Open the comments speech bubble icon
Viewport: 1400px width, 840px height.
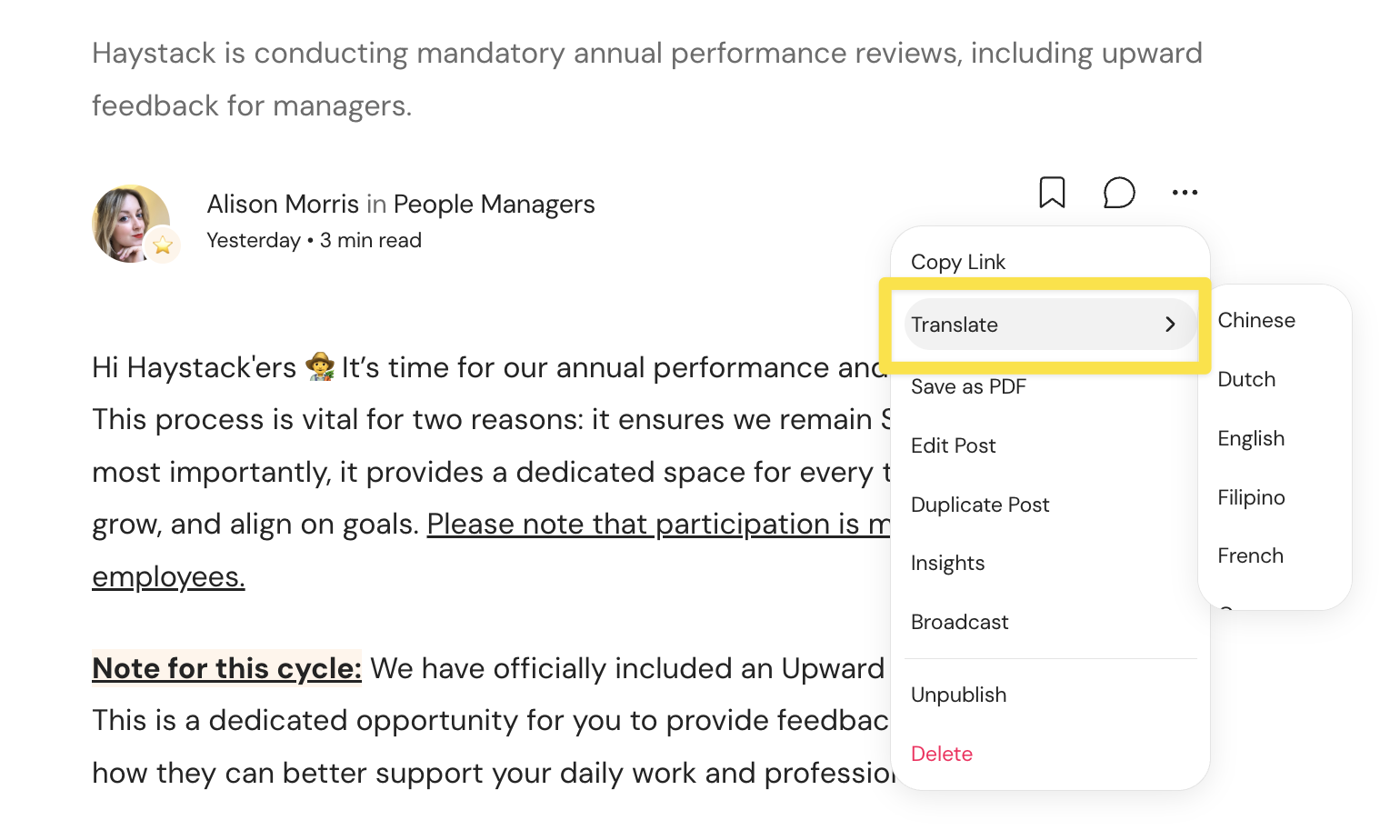1119,193
